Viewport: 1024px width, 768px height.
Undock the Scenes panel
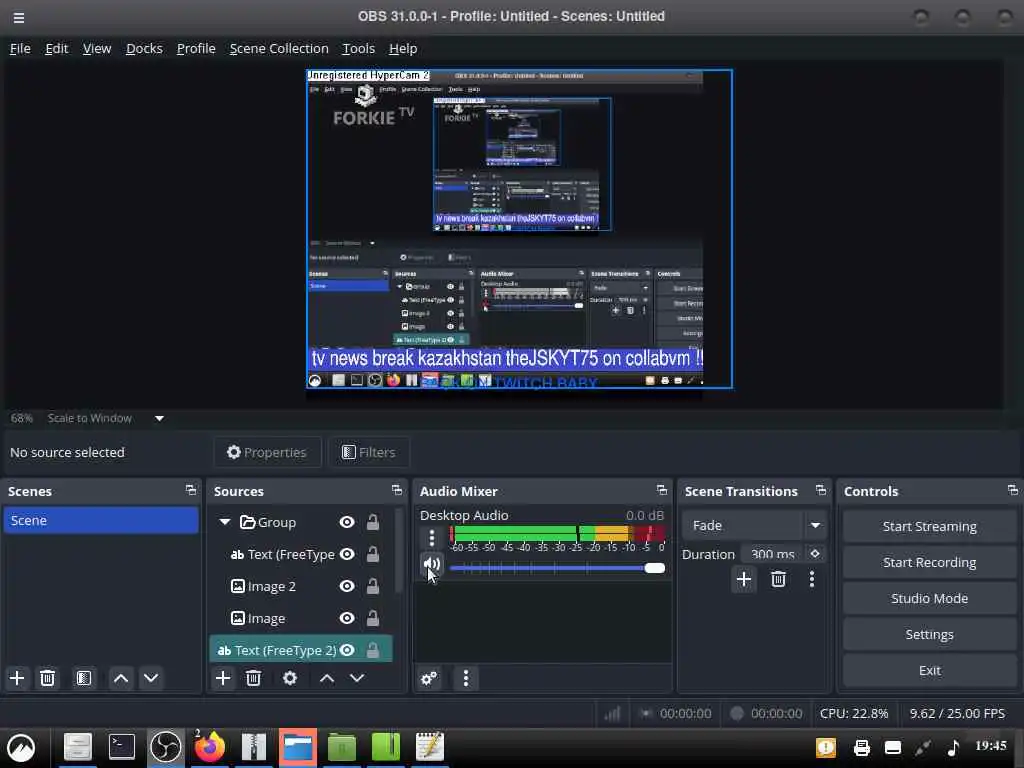coord(191,490)
